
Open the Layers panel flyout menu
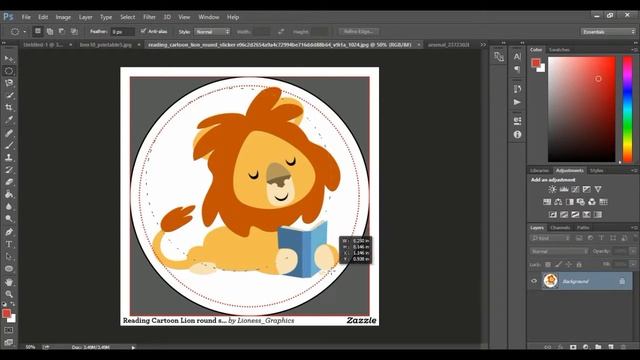tap(634, 228)
